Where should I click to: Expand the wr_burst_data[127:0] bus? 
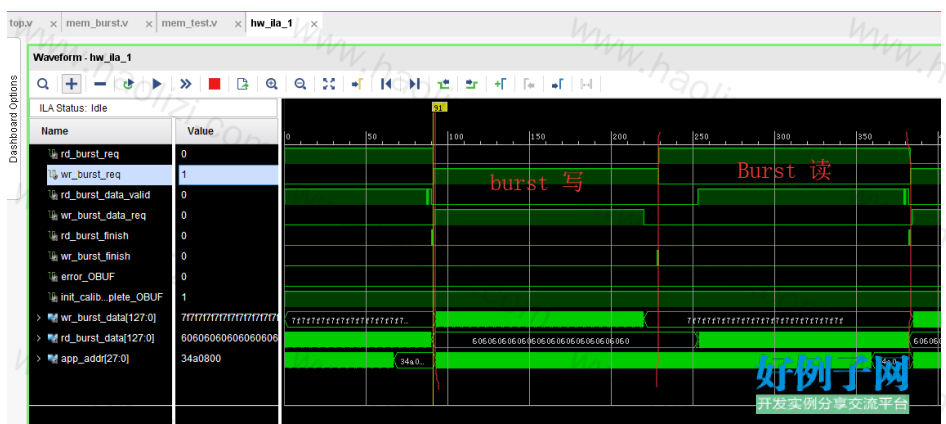click(39, 317)
